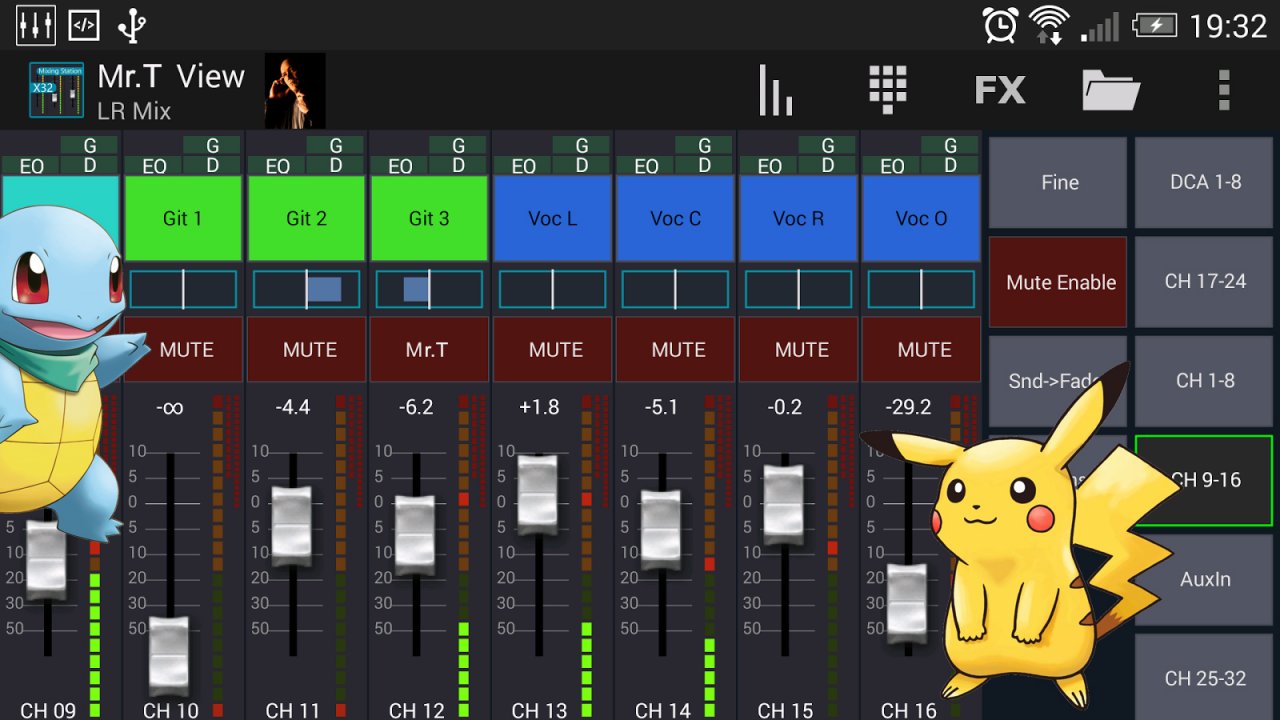
Task: Toggle the Mr.T button on Git 3
Action: coord(431,350)
